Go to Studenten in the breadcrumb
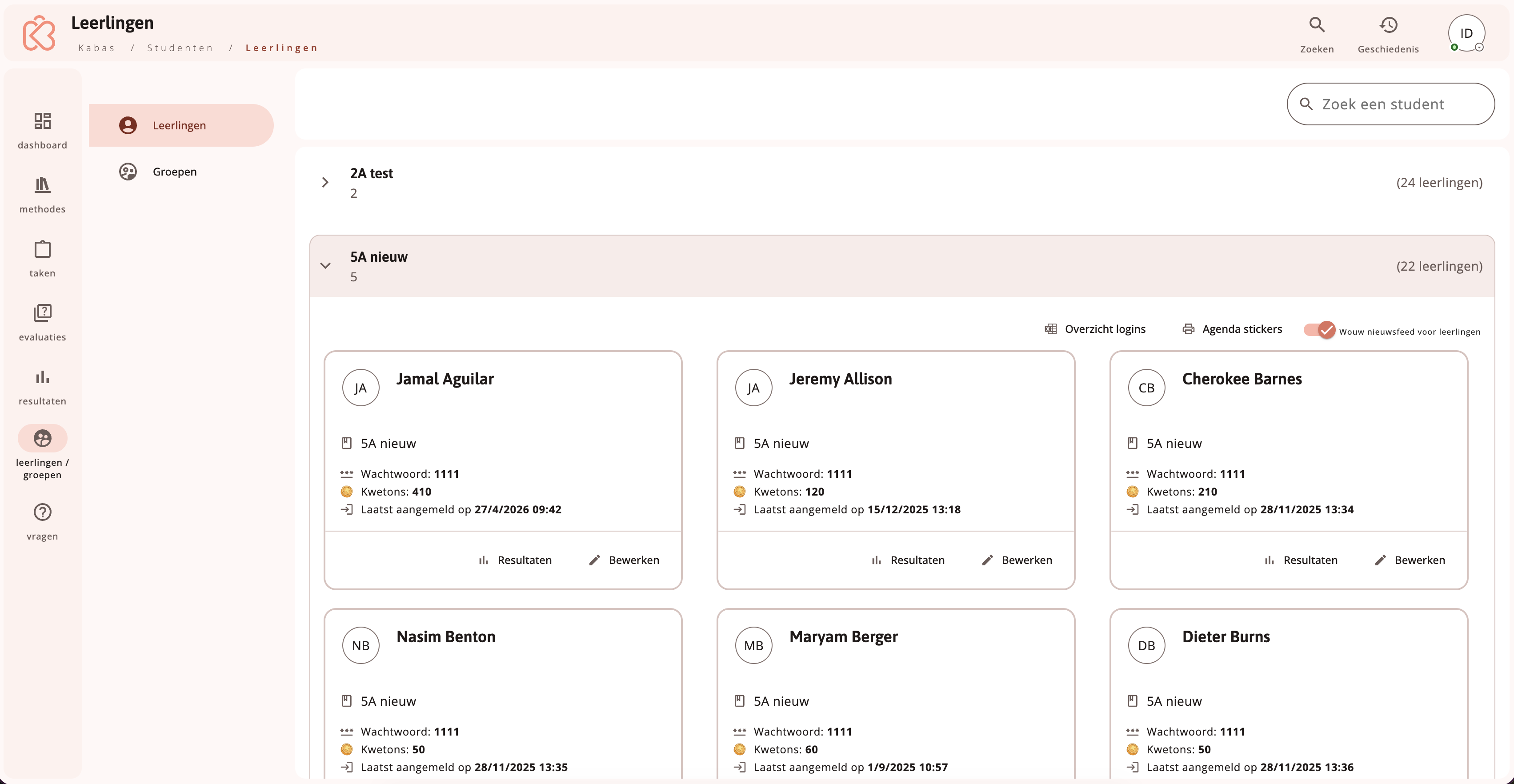 tap(180, 48)
